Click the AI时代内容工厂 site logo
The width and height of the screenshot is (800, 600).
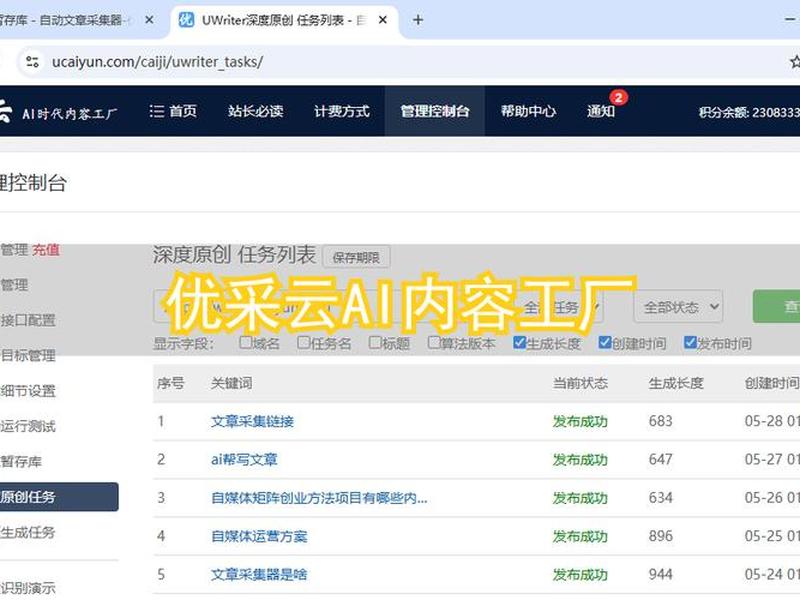[59, 112]
